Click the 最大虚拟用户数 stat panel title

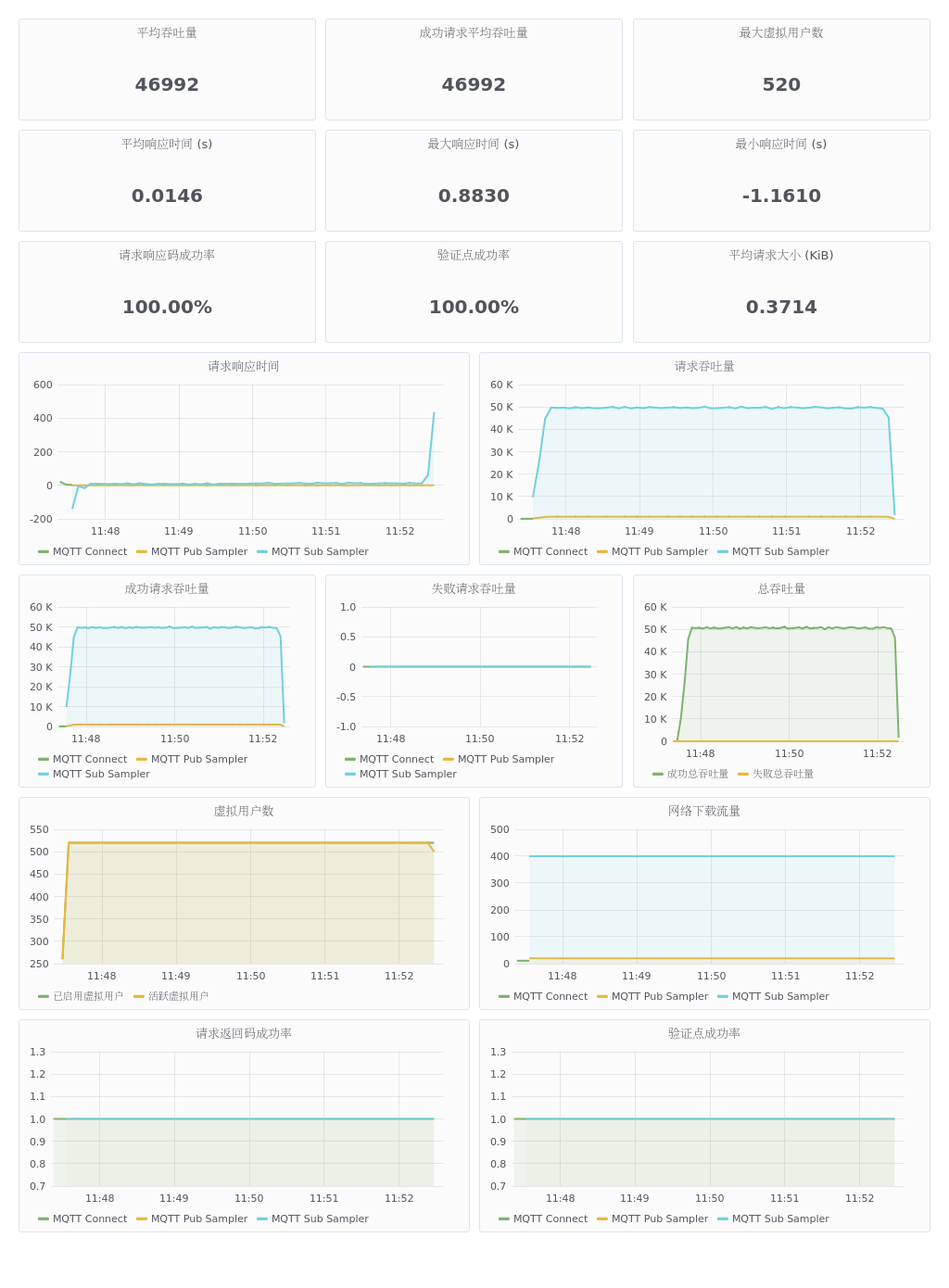point(781,32)
